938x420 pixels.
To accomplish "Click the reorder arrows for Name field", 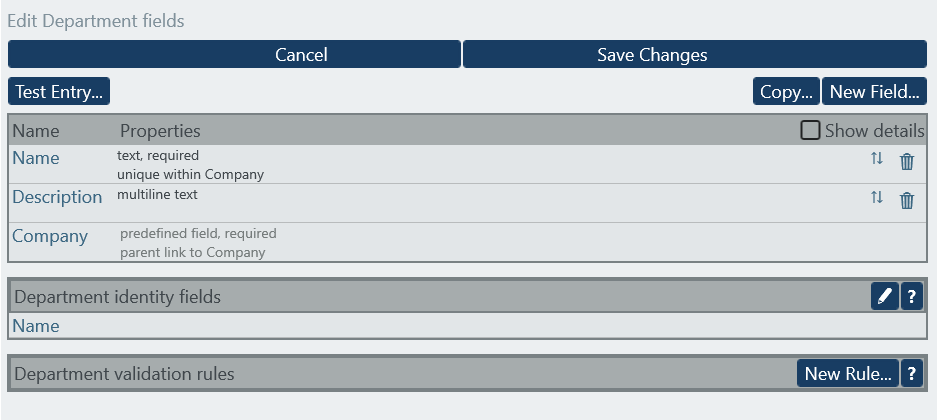I will click(877, 159).
